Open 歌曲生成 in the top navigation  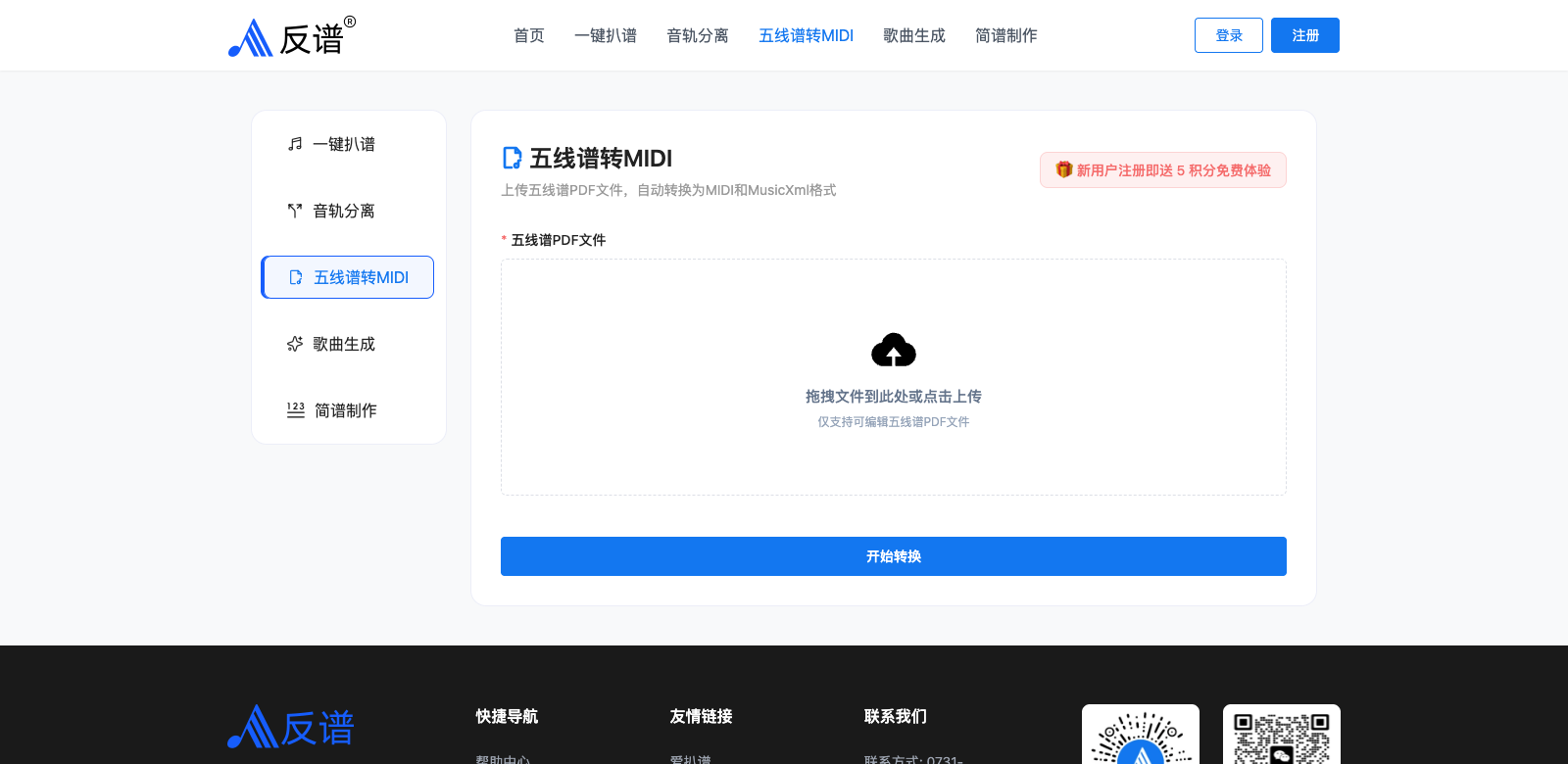(914, 35)
